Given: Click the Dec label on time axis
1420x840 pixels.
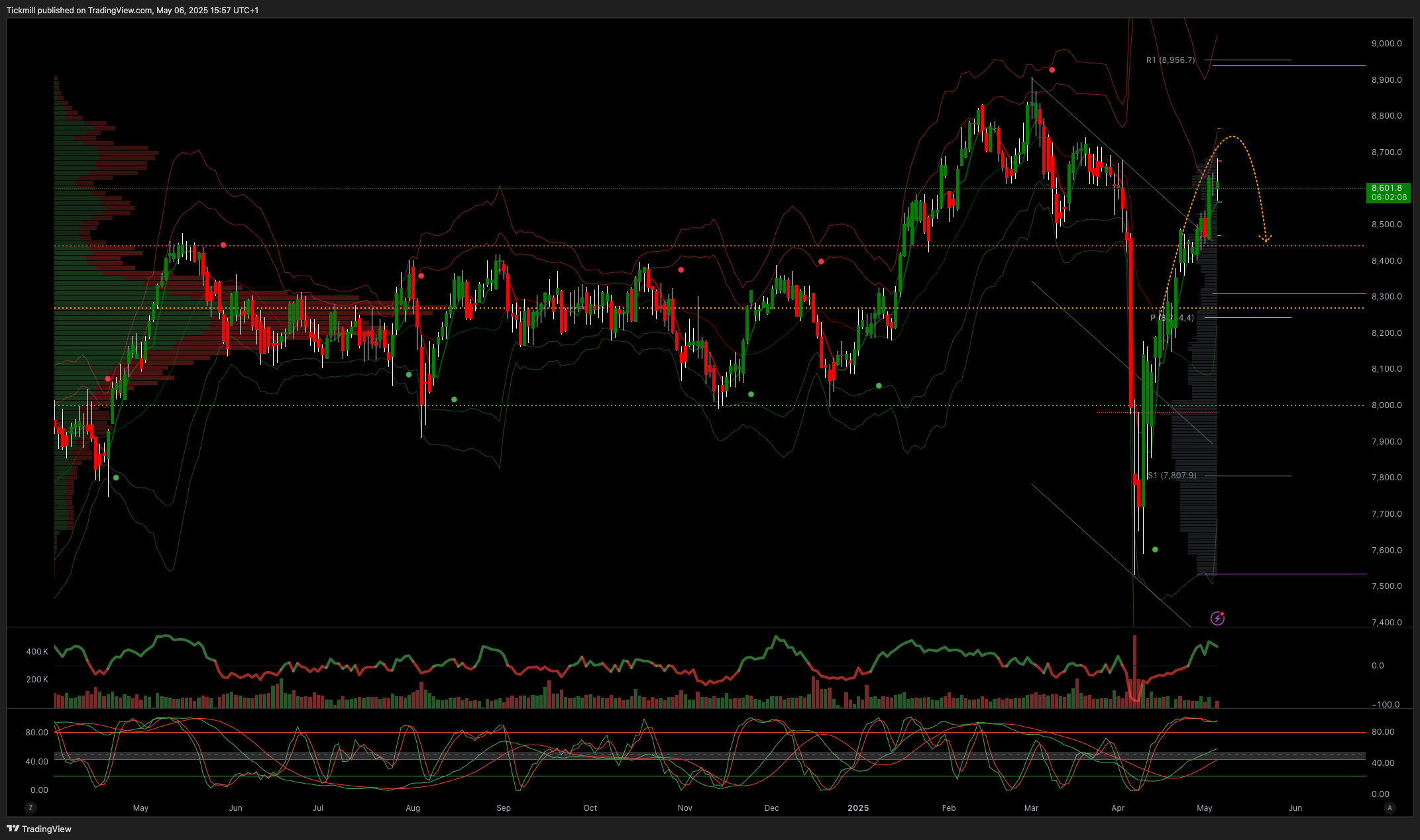Looking at the screenshot, I should [x=772, y=808].
